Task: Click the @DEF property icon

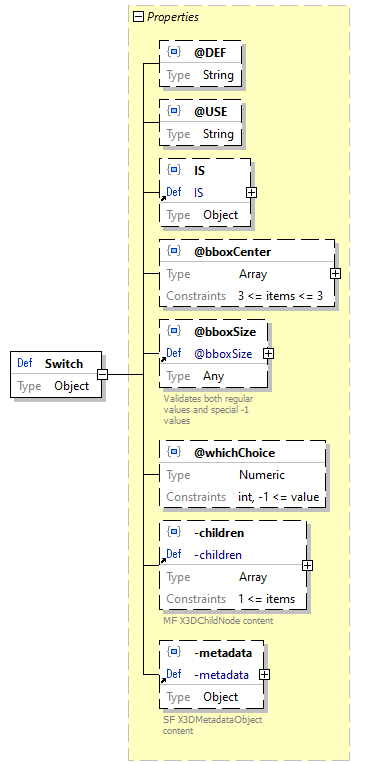Action: [x=174, y=52]
